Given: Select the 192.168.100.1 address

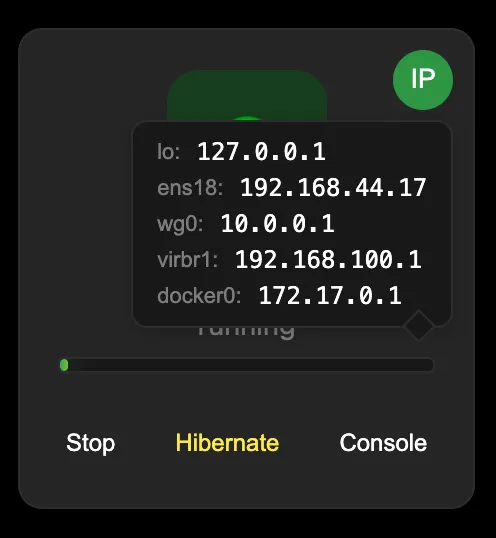Looking at the screenshot, I should [x=328, y=260].
